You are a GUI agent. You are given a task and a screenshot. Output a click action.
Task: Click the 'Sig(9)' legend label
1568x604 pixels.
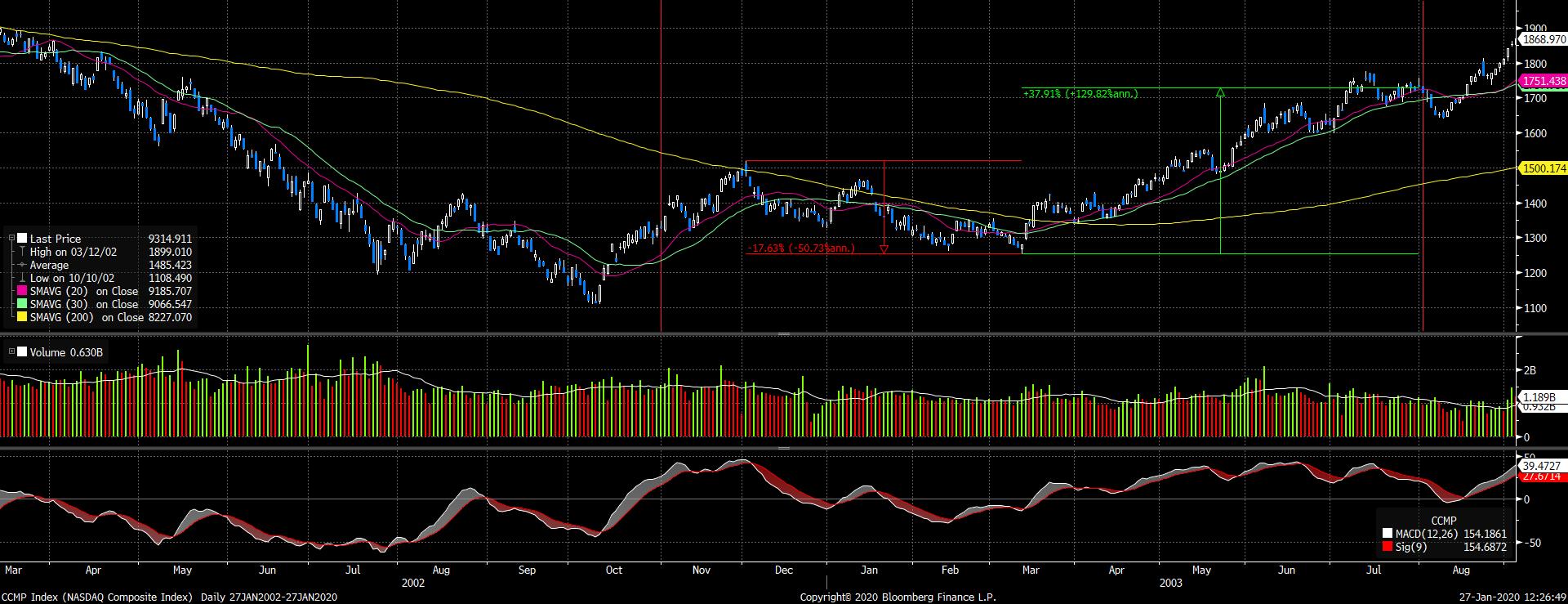[1411, 547]
